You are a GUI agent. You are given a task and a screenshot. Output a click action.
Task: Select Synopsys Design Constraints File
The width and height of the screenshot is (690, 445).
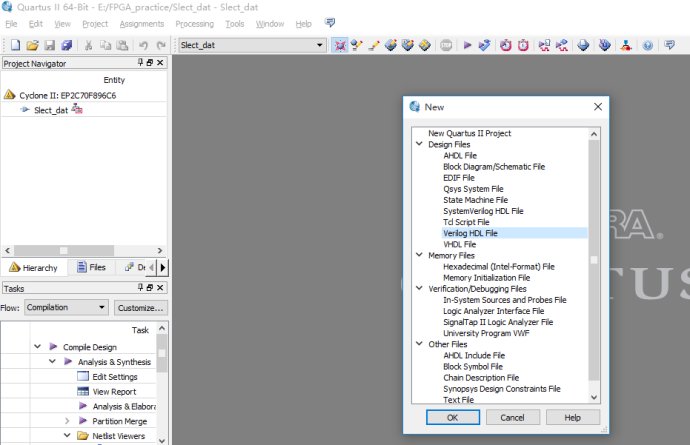502,389
